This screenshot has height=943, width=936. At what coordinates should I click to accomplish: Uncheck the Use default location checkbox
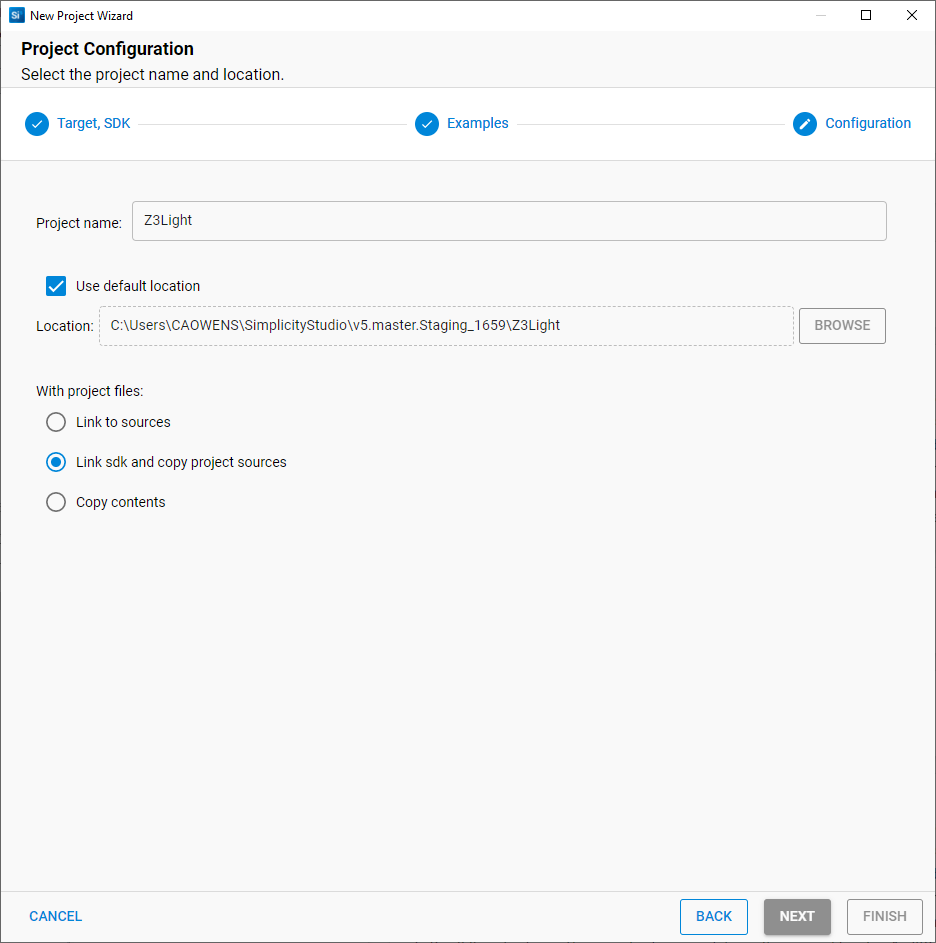pos(56,286)
